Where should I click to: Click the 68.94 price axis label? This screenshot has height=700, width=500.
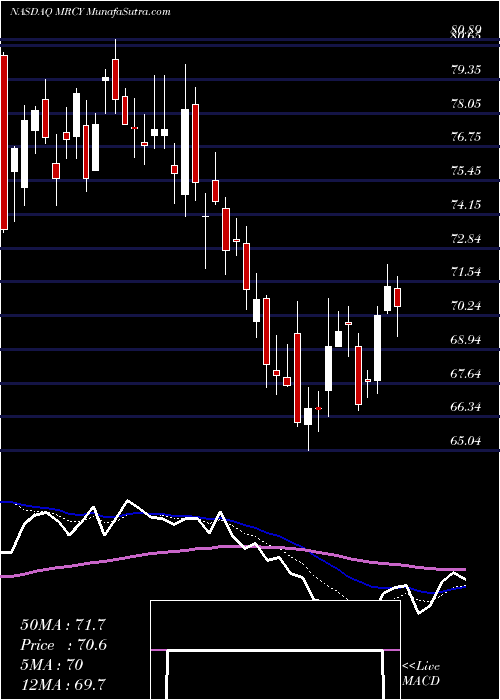point(466,340)
